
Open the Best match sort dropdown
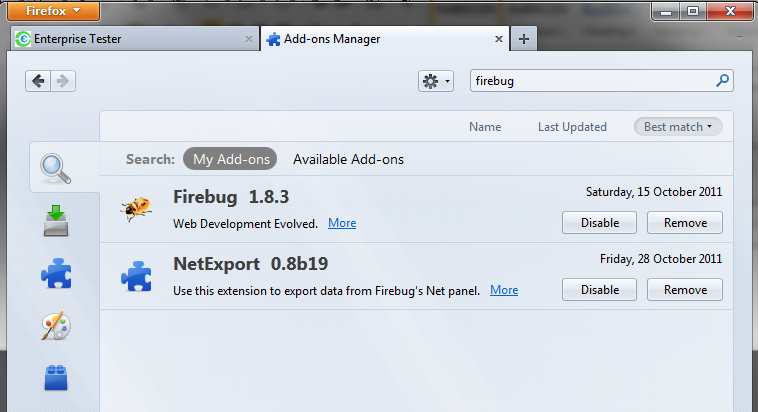tap(678, 127)
